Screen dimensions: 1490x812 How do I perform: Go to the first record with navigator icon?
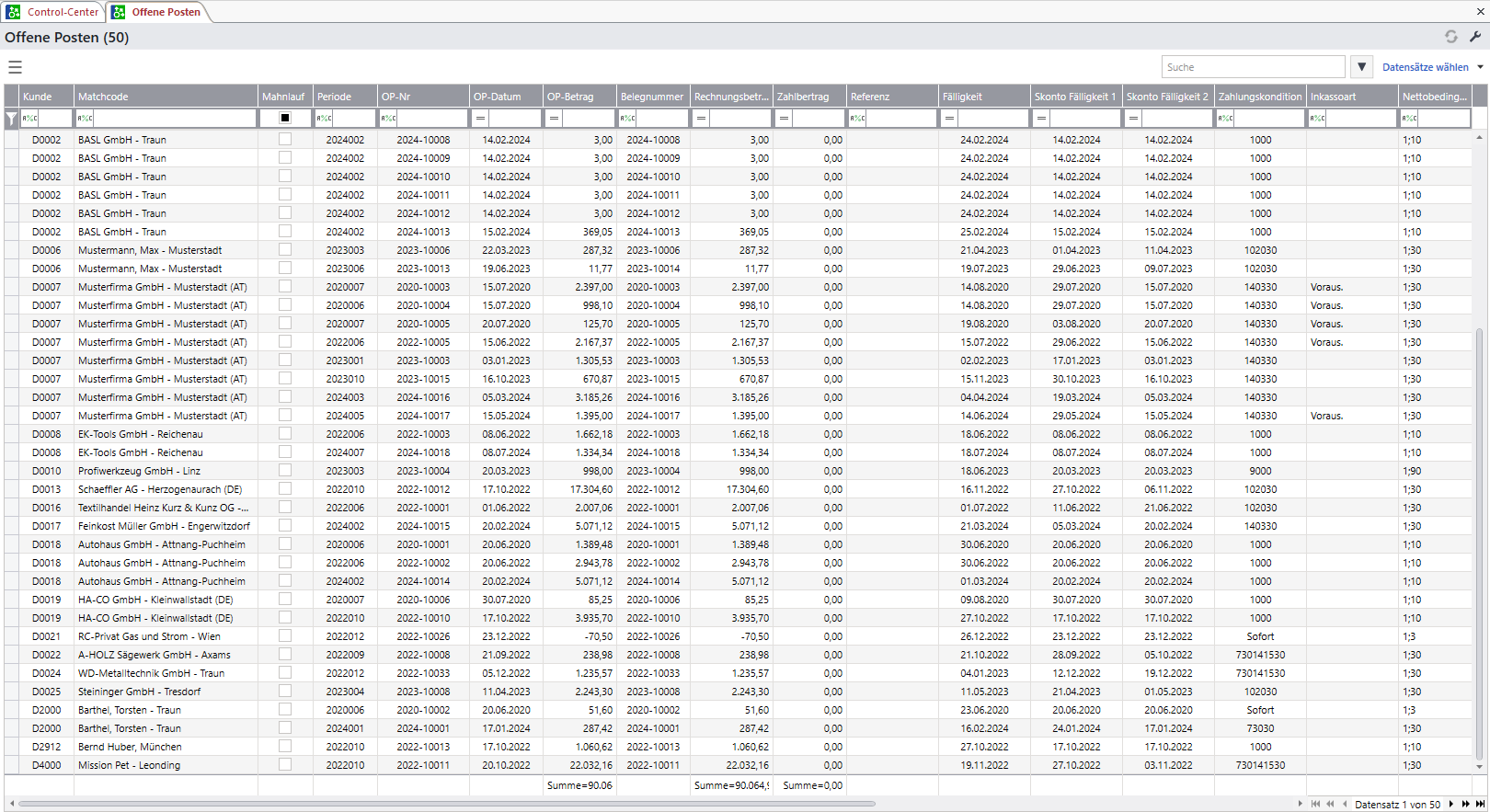(x=1315, y=804)
